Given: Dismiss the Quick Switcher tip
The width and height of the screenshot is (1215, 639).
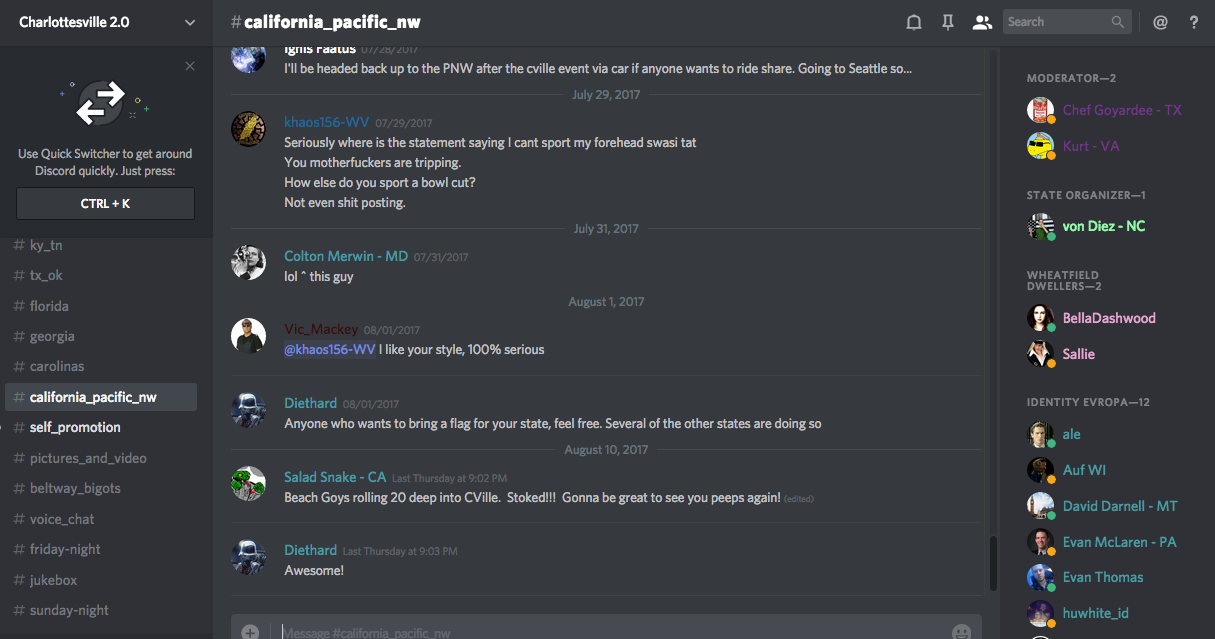Looking at the screenshot, I should tap(190, 66).
